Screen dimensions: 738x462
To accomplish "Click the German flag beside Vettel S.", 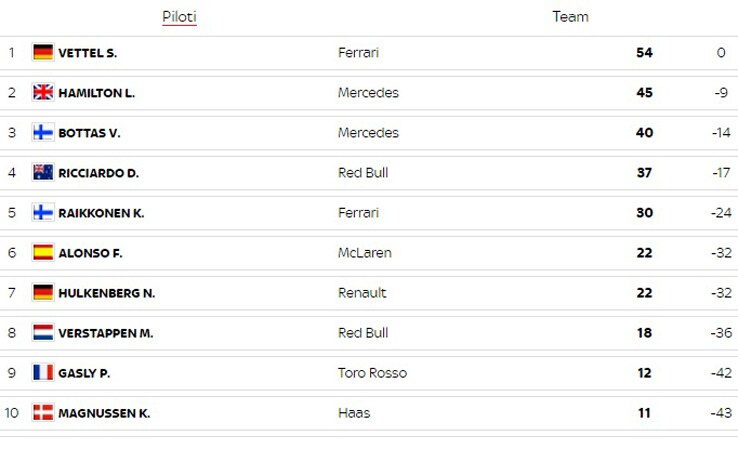I will [x=43, y=52].
